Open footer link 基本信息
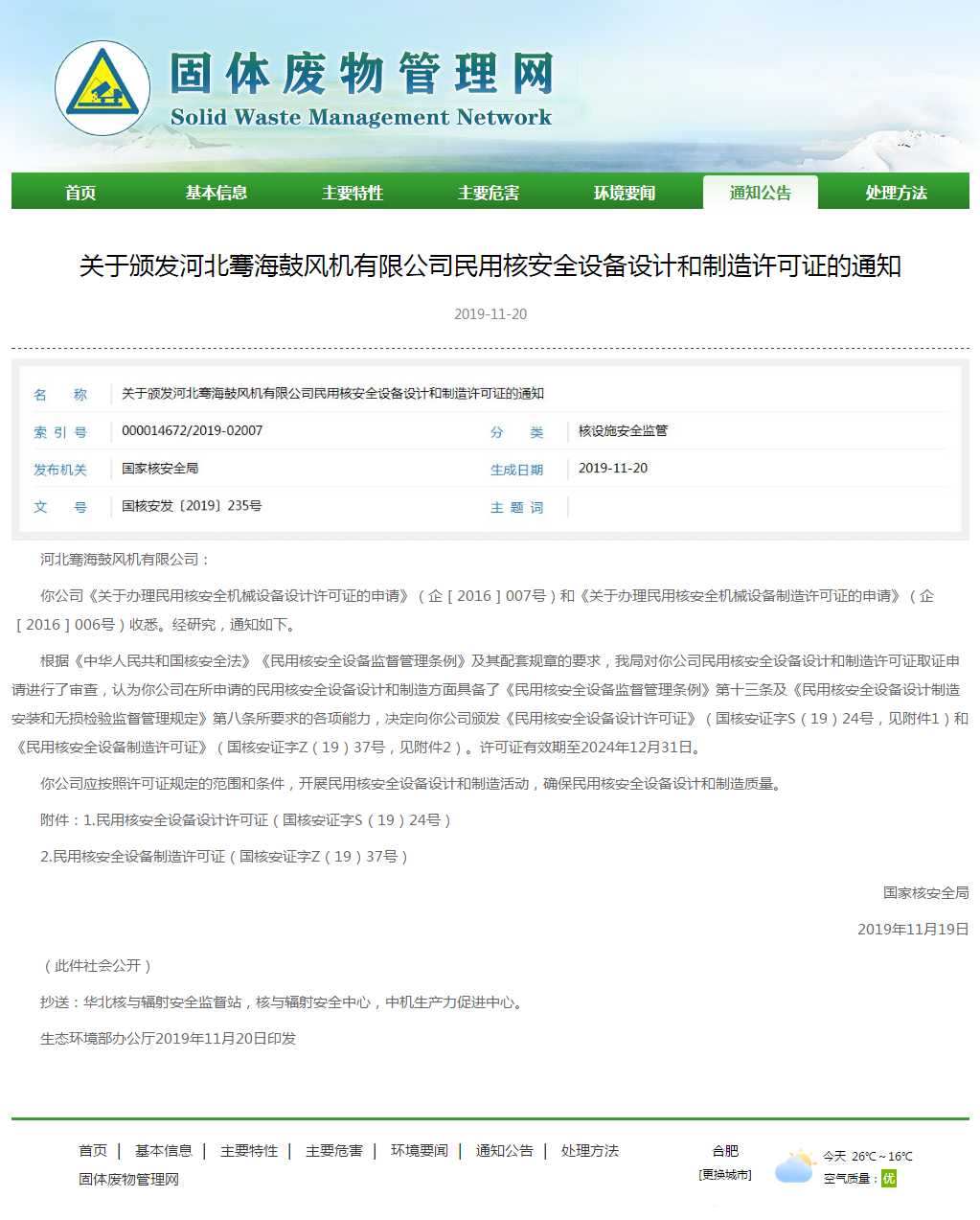Screen dimensions: 980x1220 pyautogui.click(x=163, y=1150)
